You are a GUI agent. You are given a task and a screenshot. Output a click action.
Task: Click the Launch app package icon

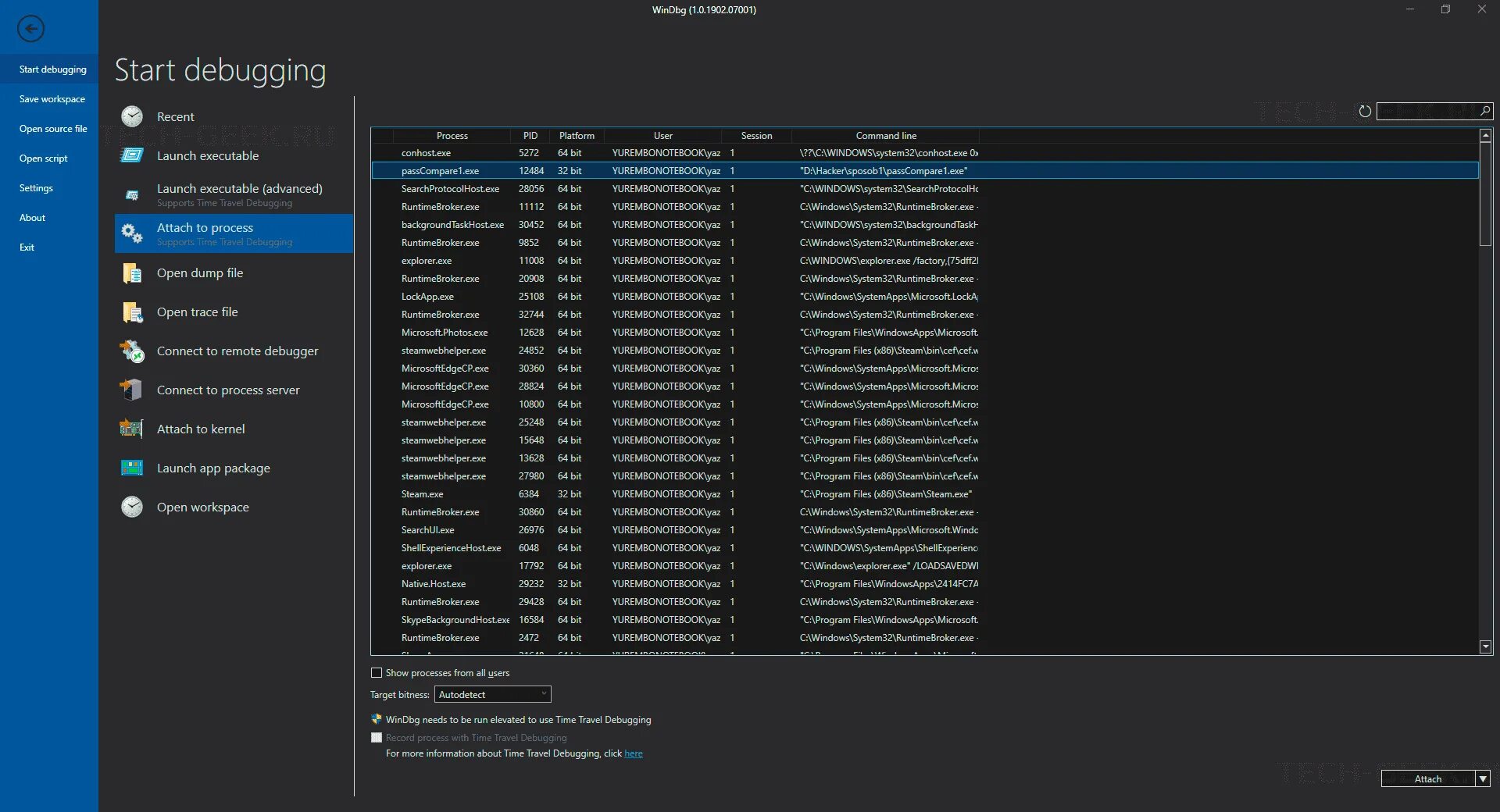coord(132,468)
